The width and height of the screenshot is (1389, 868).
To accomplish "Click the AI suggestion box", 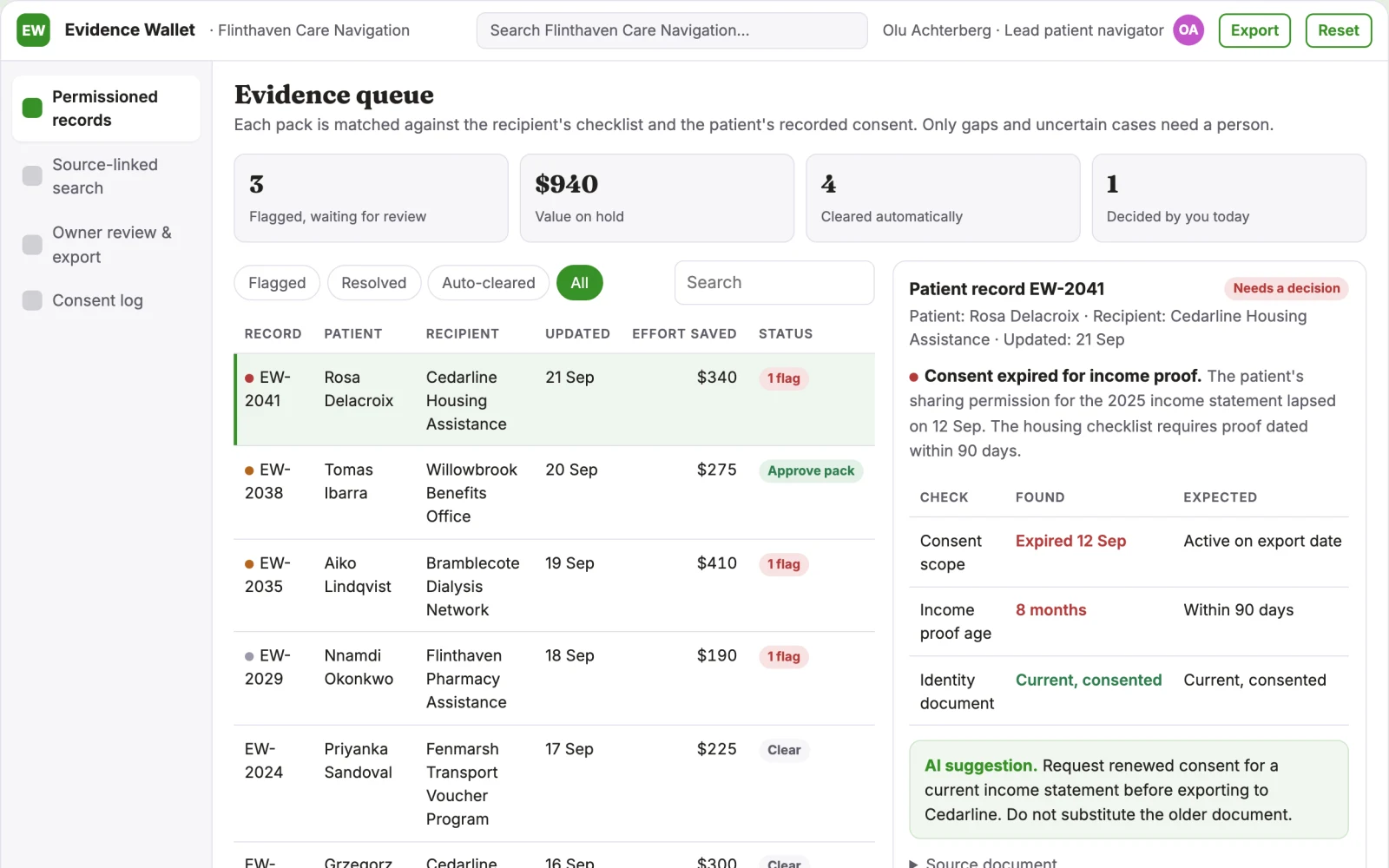I will (x=1129, y=790).
